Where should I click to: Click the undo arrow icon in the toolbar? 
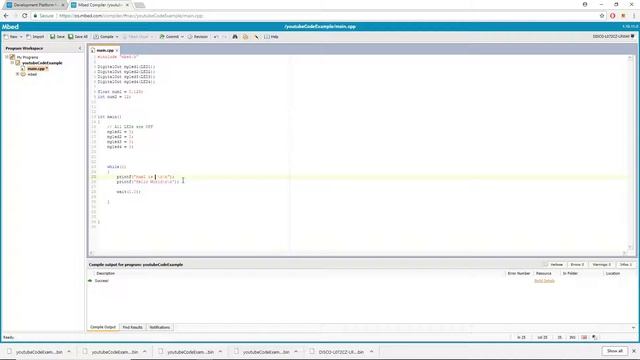click(216, 37)
